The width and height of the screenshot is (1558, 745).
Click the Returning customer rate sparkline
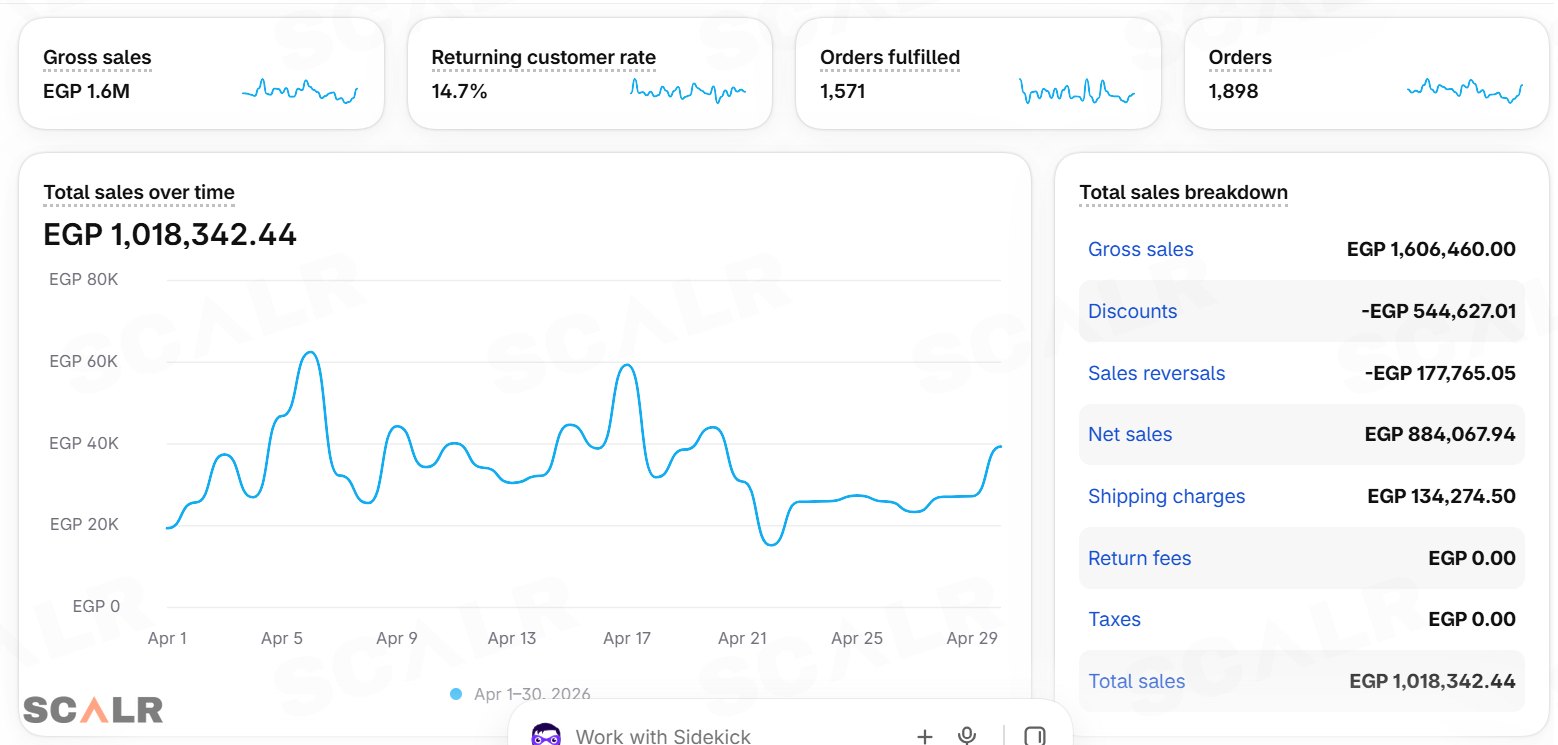(688, 91)
